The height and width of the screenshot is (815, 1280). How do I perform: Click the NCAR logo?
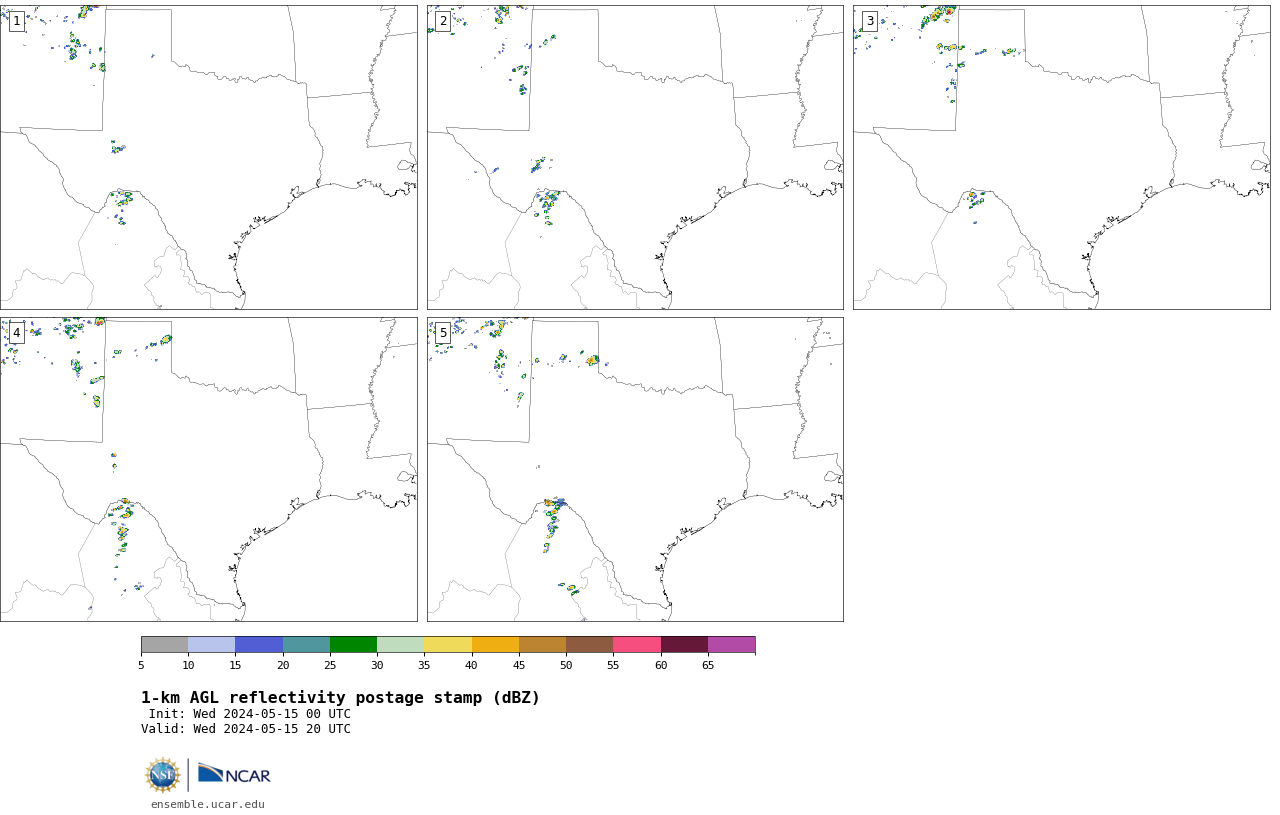234,774
